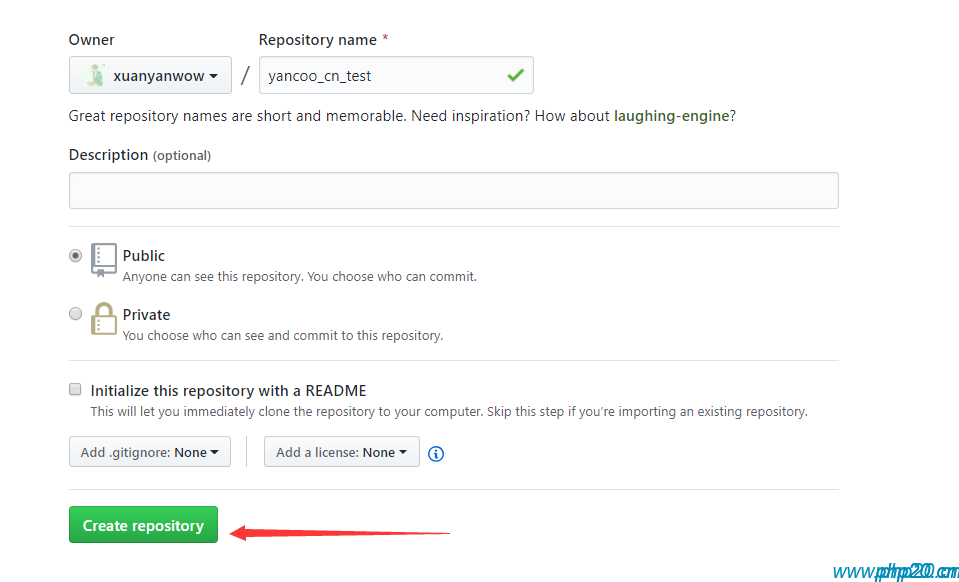Expand the Add a license dropdown

tap(341, 452)
